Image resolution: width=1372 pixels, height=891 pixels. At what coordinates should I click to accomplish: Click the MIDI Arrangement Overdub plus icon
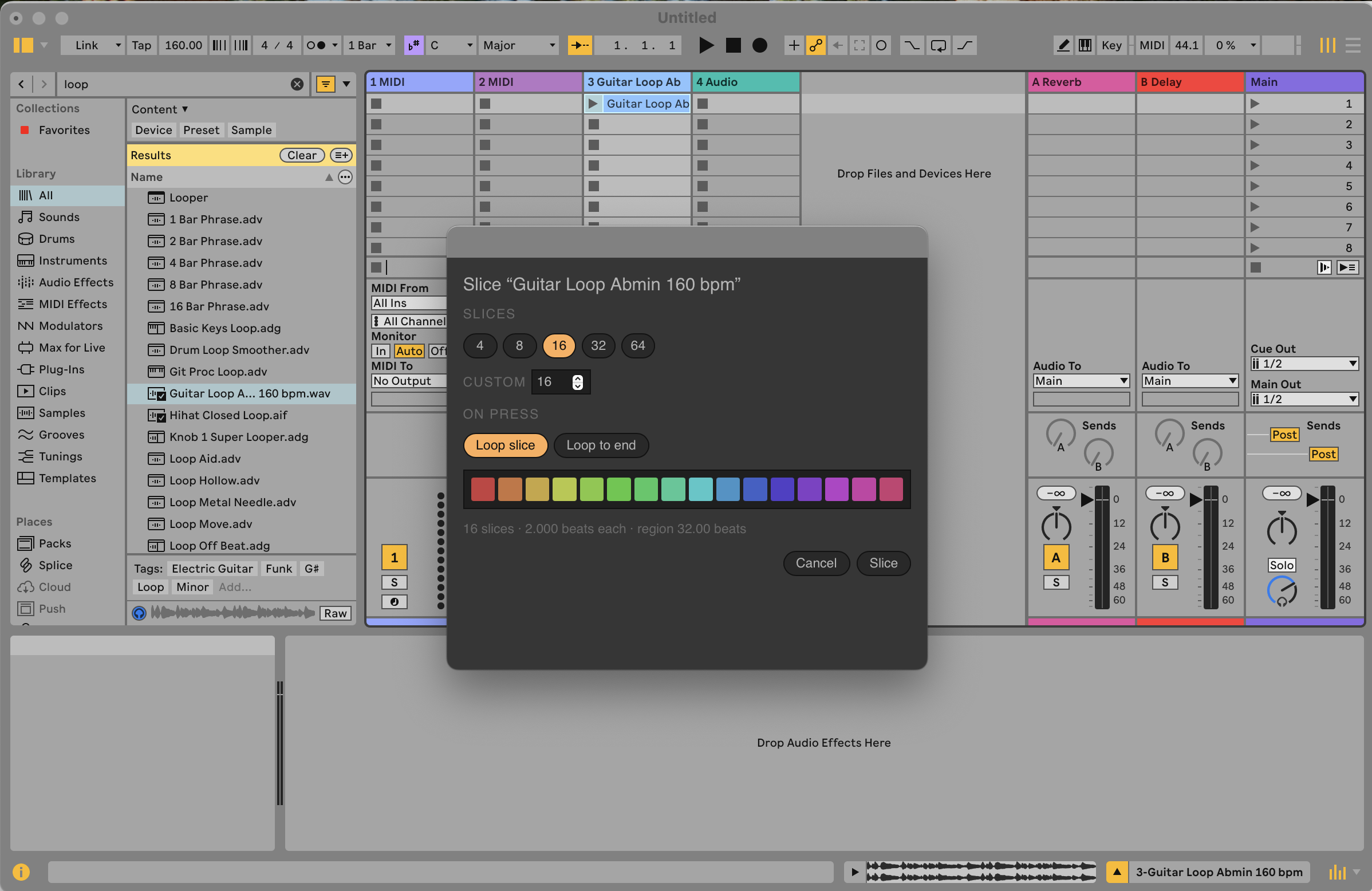tap(794, 45)
